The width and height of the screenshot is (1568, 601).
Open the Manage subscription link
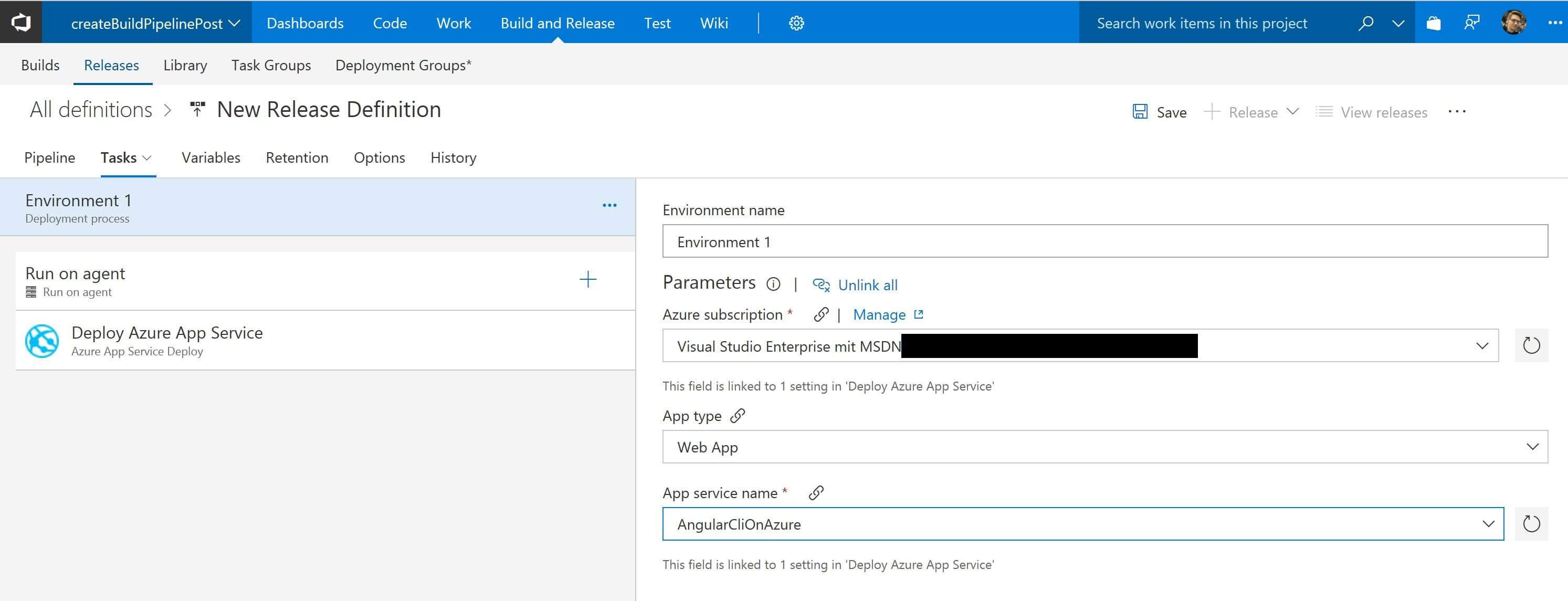[879, 315]
